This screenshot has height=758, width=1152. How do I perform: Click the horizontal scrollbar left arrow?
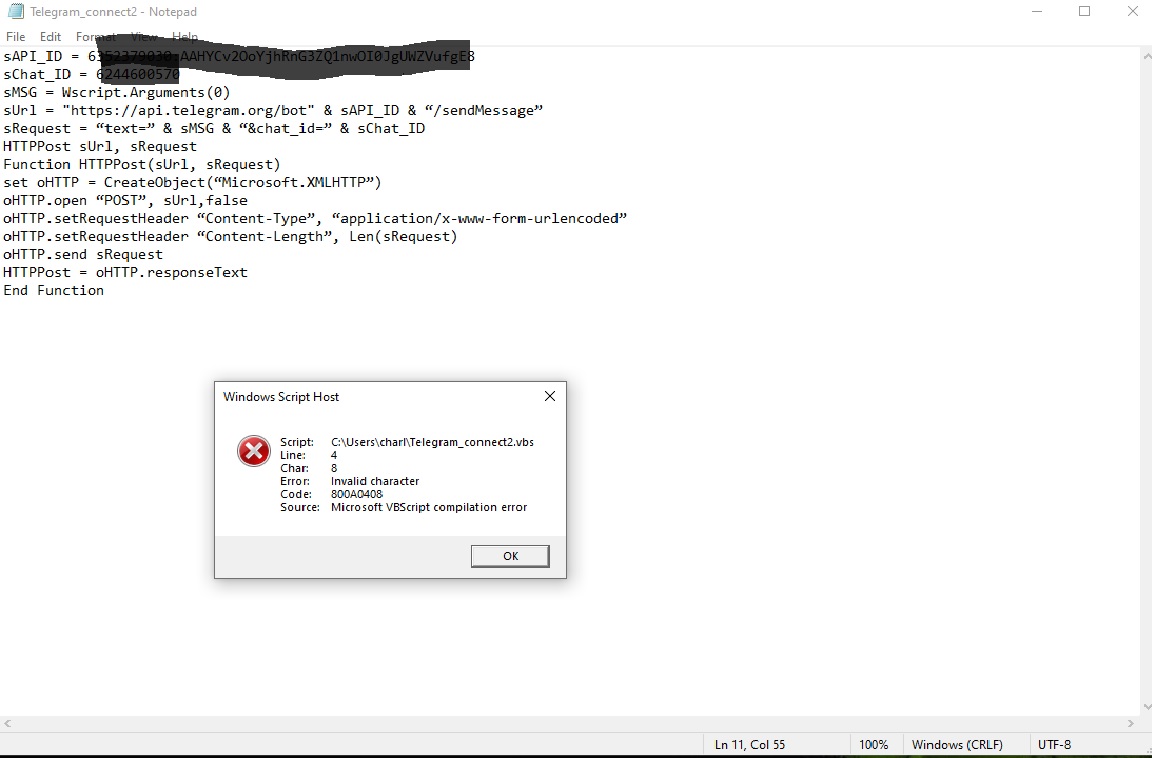coord(7,723)
